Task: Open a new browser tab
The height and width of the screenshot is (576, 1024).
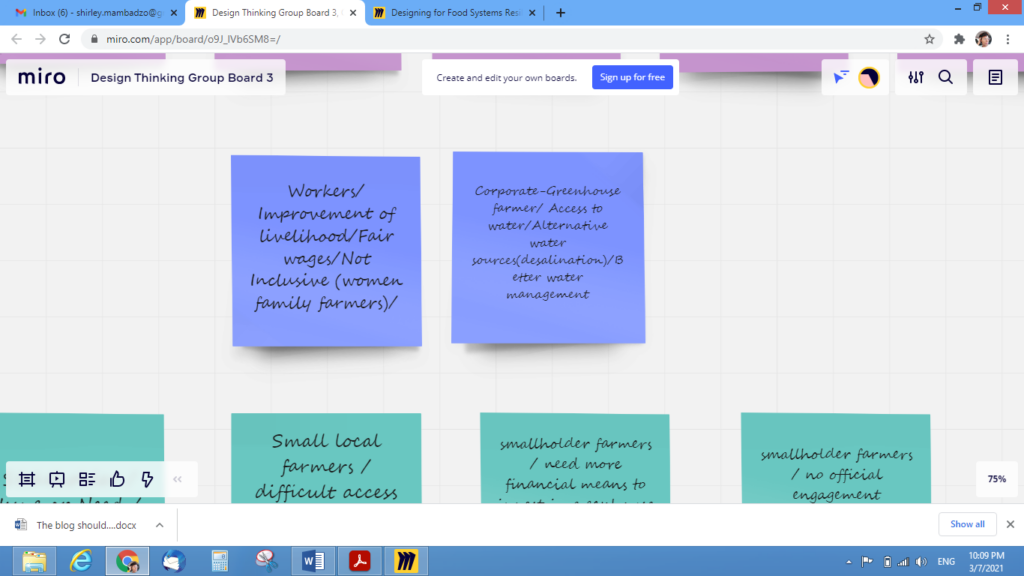Action: pyautogui.click(x=560, y=13)
